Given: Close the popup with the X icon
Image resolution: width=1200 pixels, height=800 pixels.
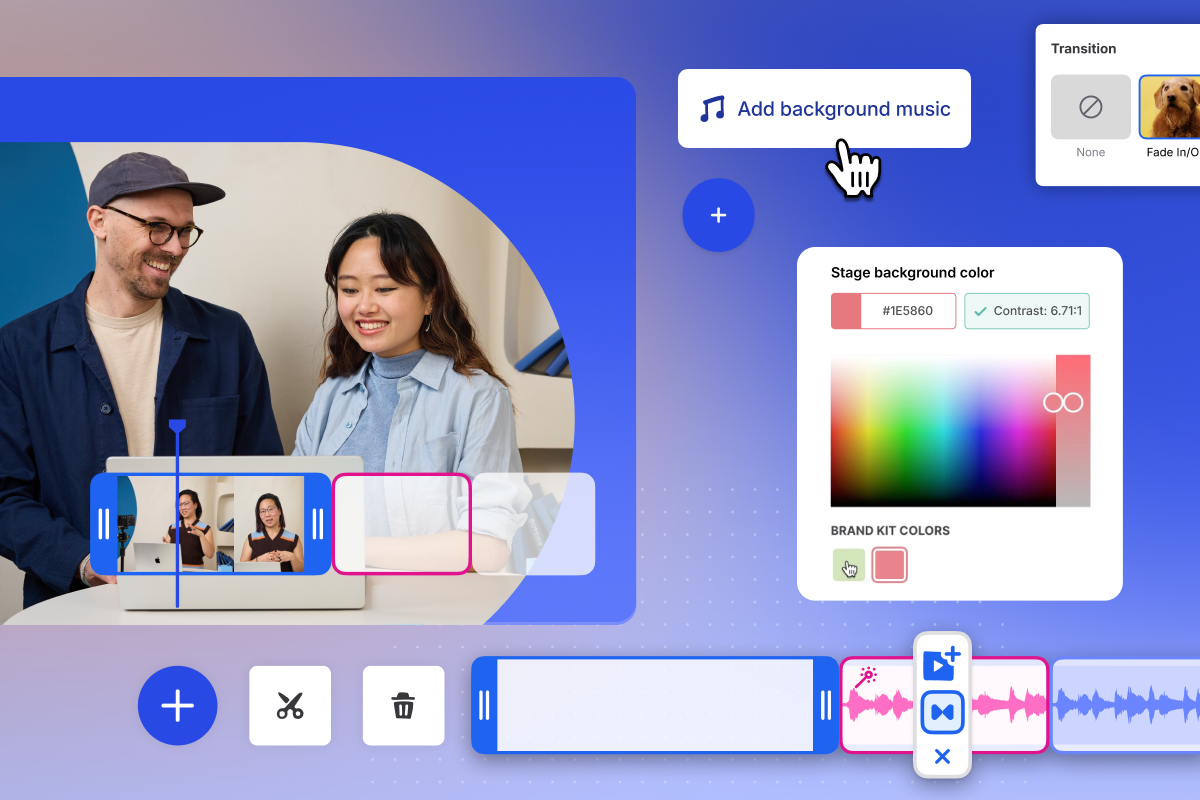Looking at the screenshot, I should tap(942, 757).
